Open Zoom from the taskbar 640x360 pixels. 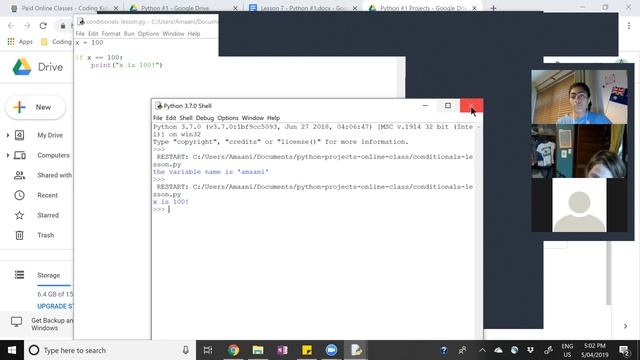(331, 350)
